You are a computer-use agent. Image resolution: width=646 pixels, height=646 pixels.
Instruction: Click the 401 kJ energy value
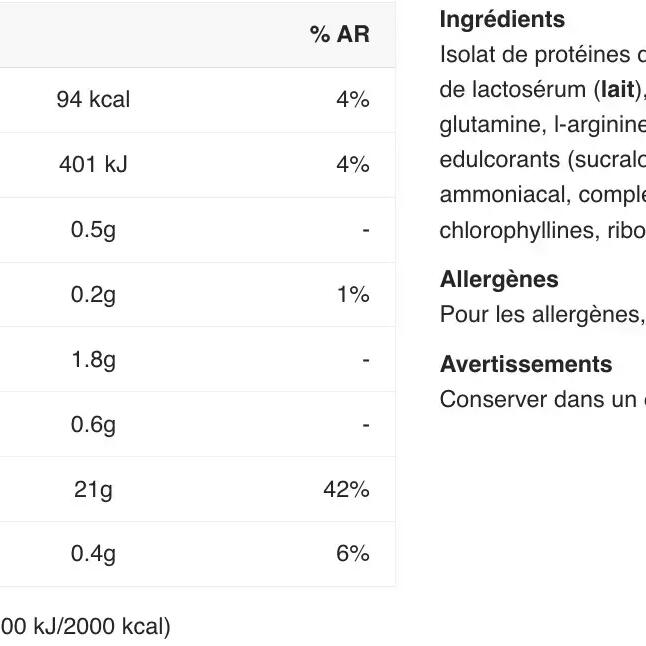point(93,165)
